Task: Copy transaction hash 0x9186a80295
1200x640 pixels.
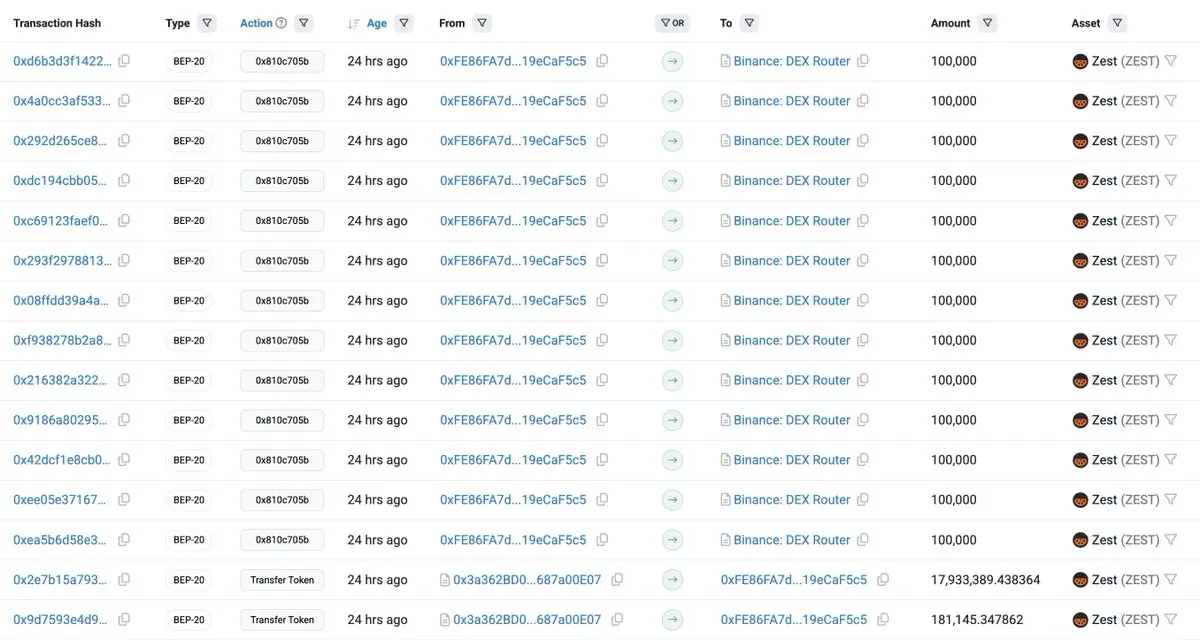Action: click(124, 420)
